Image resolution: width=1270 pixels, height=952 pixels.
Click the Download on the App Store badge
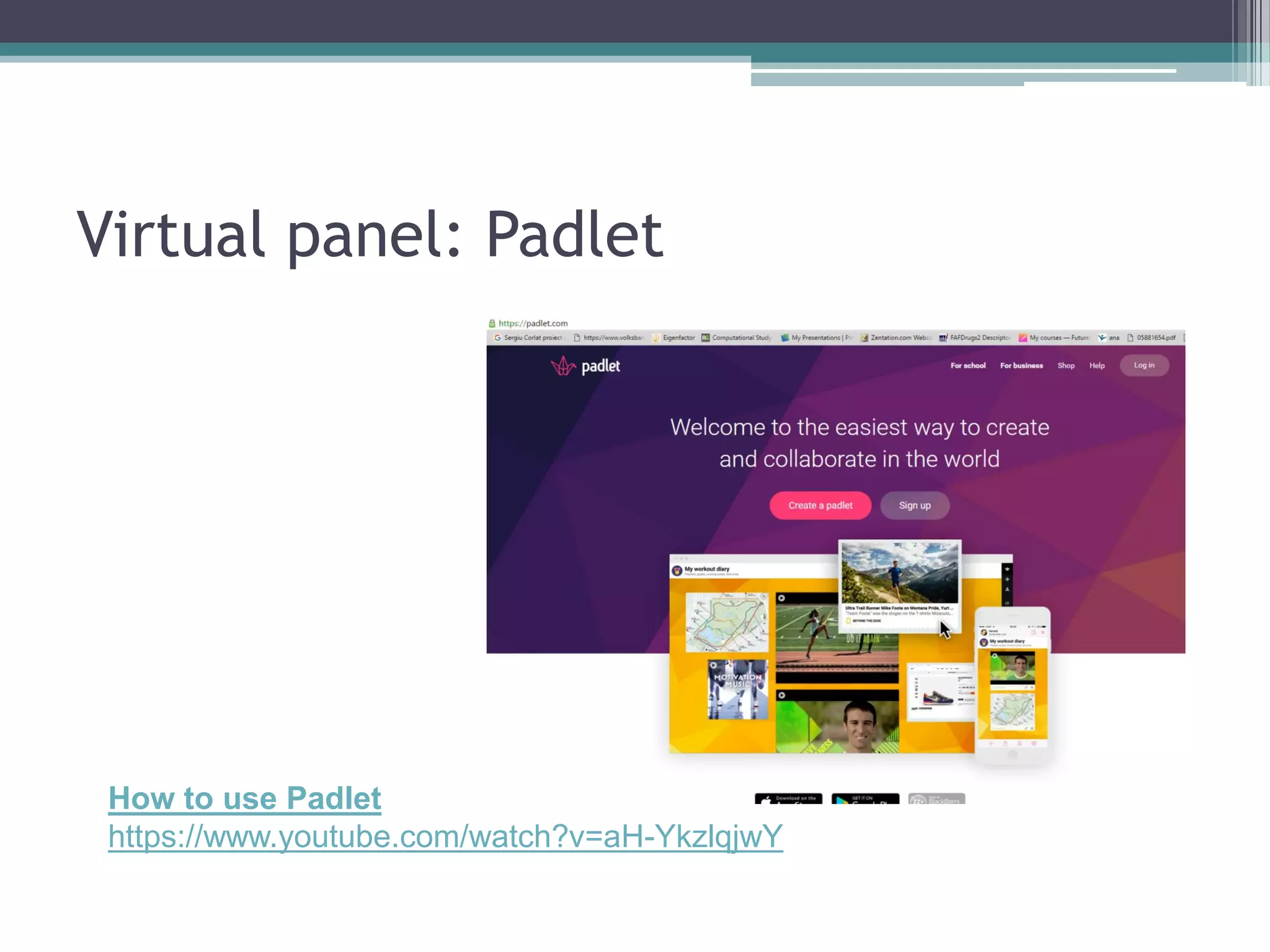[788, 798]
